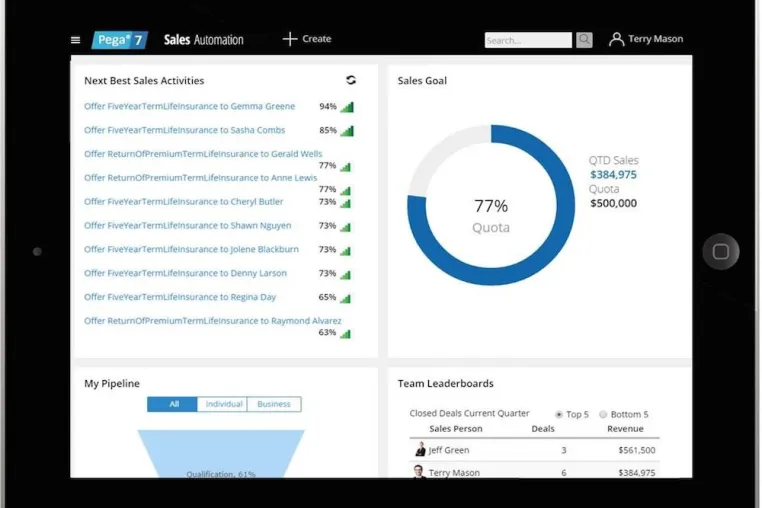762x508 pixels.
Task: Click signal bars for Denny Larson offer
Action: coord(346,275)
